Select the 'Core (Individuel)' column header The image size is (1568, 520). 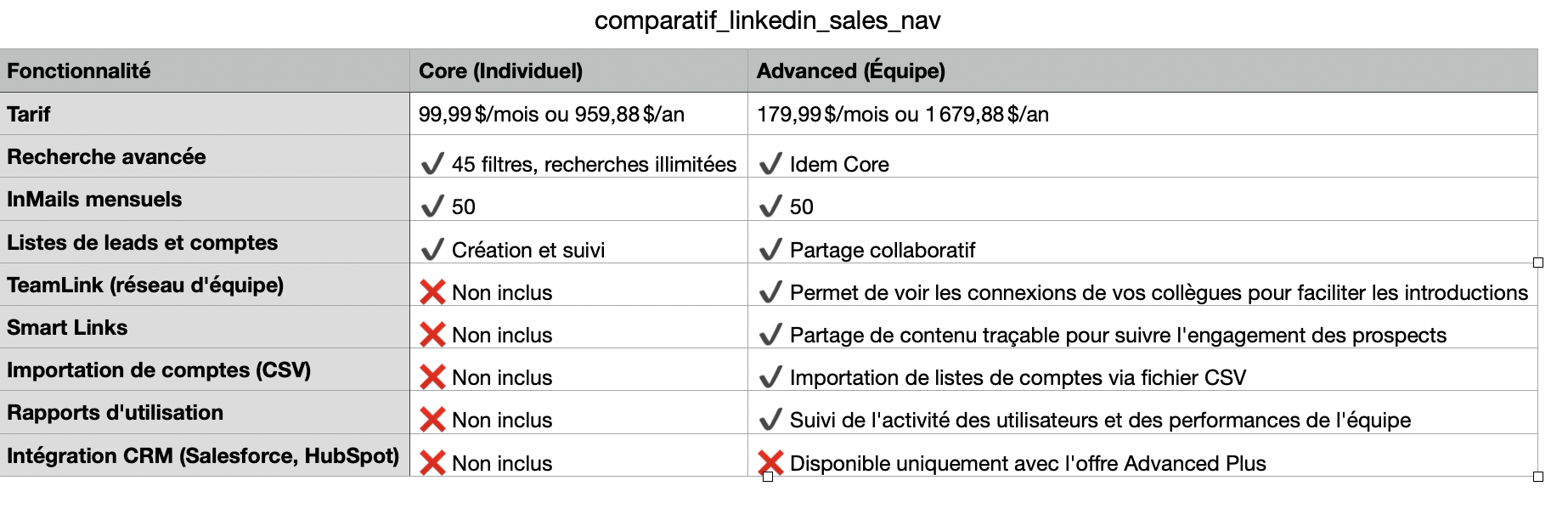point(579,71)
